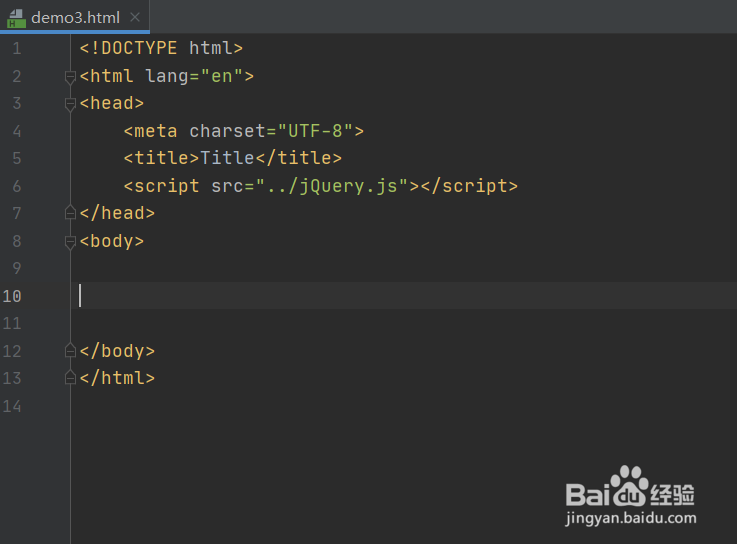
Task: Click the opening <head> tag text
Action: point(112,103)
